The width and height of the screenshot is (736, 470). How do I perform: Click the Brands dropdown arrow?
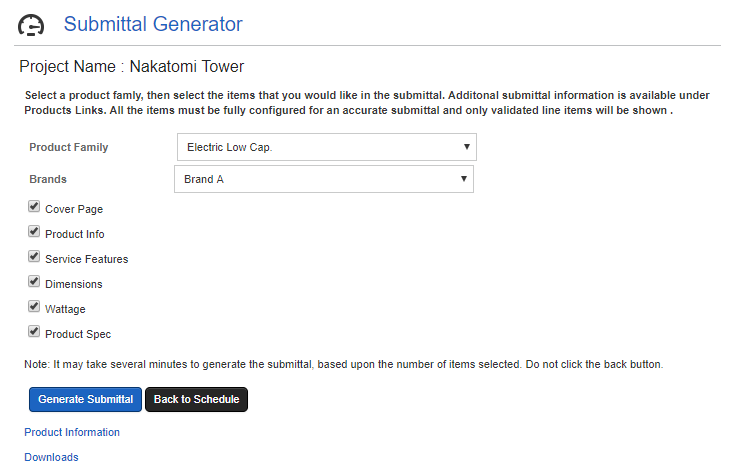[463, 179]
